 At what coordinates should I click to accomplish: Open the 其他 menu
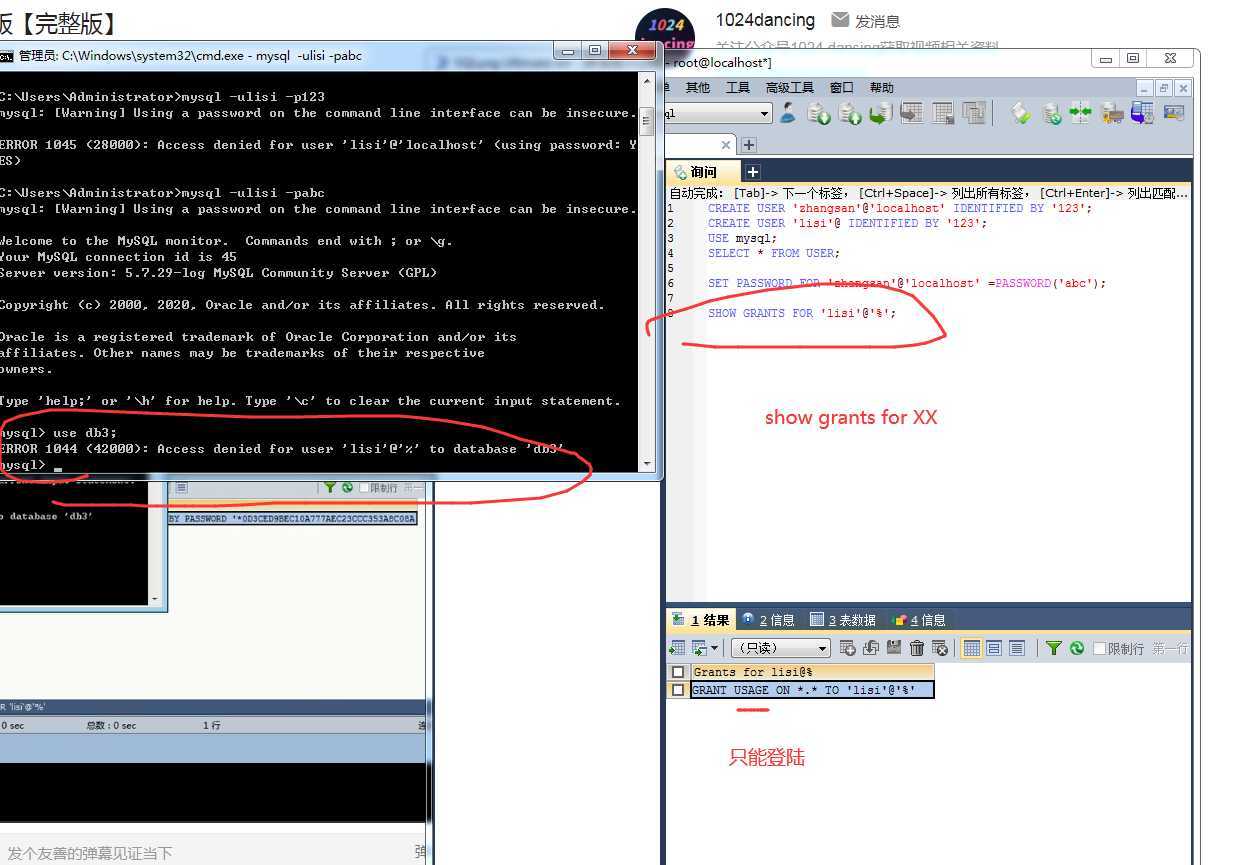tap(698, 88)
